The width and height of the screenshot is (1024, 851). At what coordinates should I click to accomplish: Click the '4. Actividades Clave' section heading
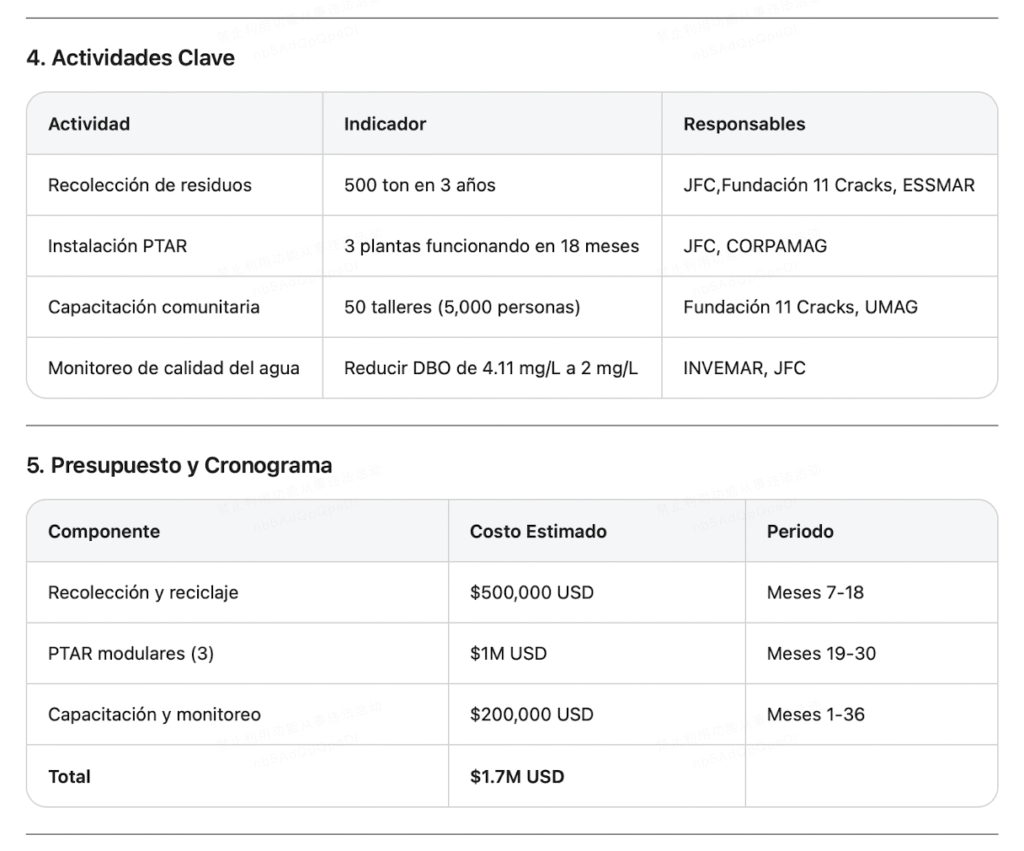point(130,58)
